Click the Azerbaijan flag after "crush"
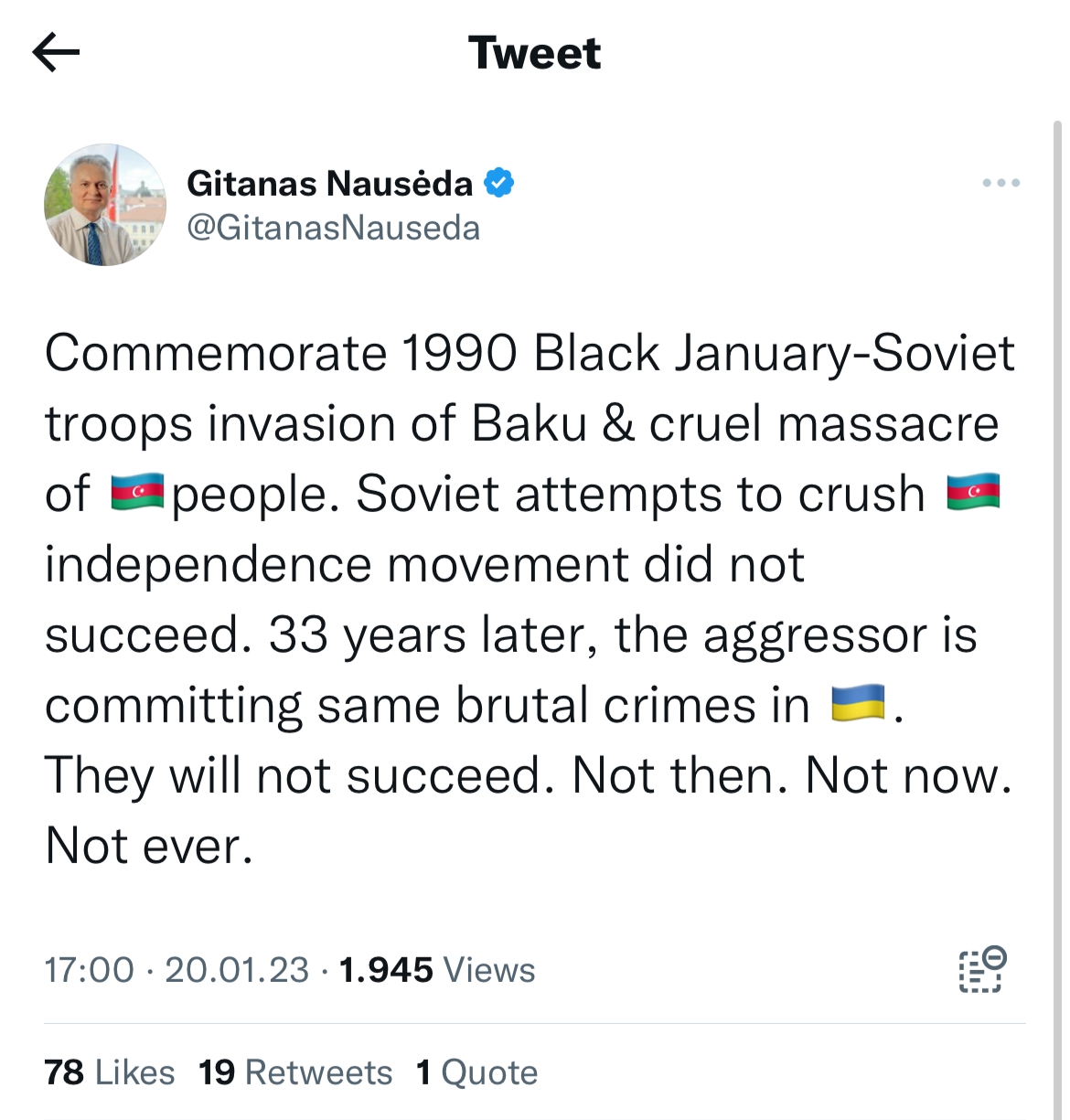1070x1120 pixels. (x=973, y=494)
